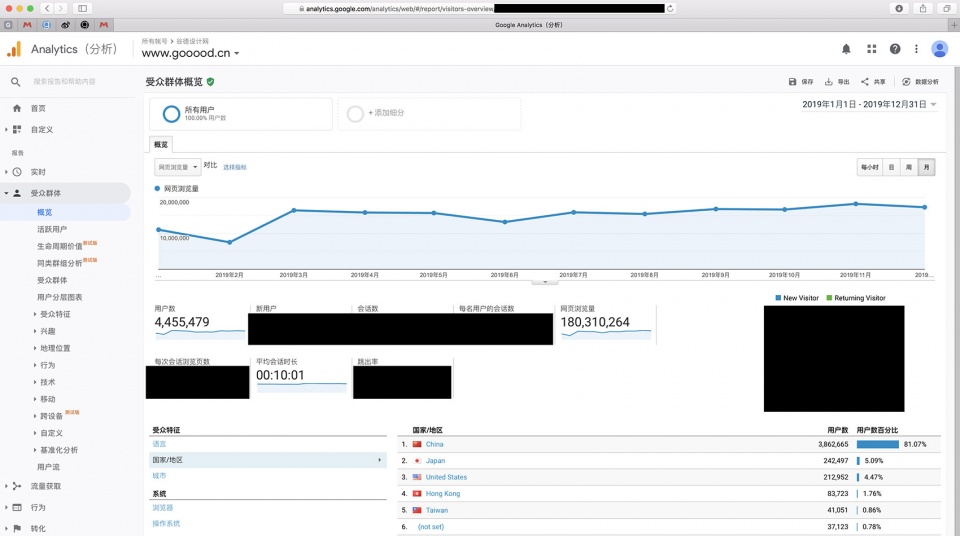The height and width of the screenshot is (536, 960).
Task: Set chart granularity to 月
Action: (926, 167)
